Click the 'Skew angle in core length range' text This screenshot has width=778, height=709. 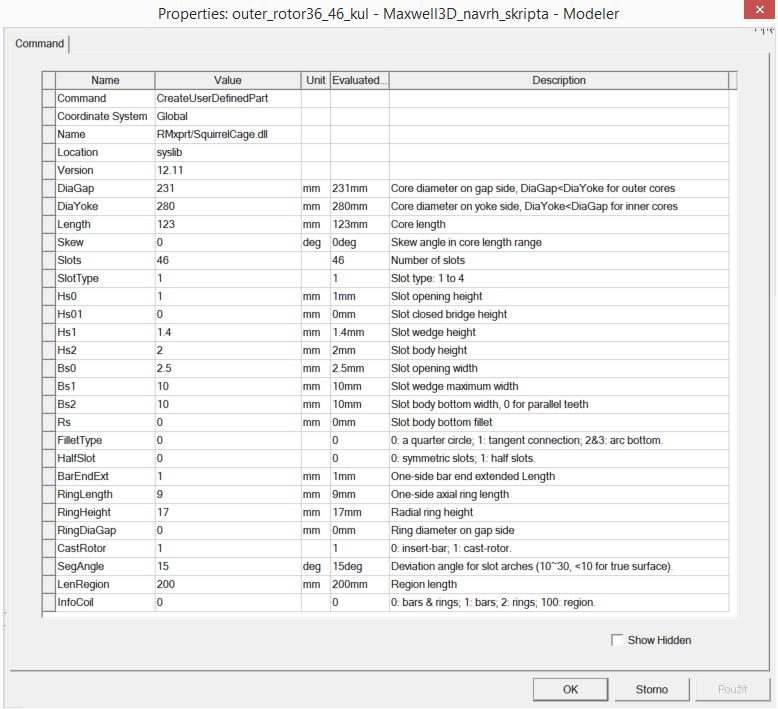coord(466,243)
